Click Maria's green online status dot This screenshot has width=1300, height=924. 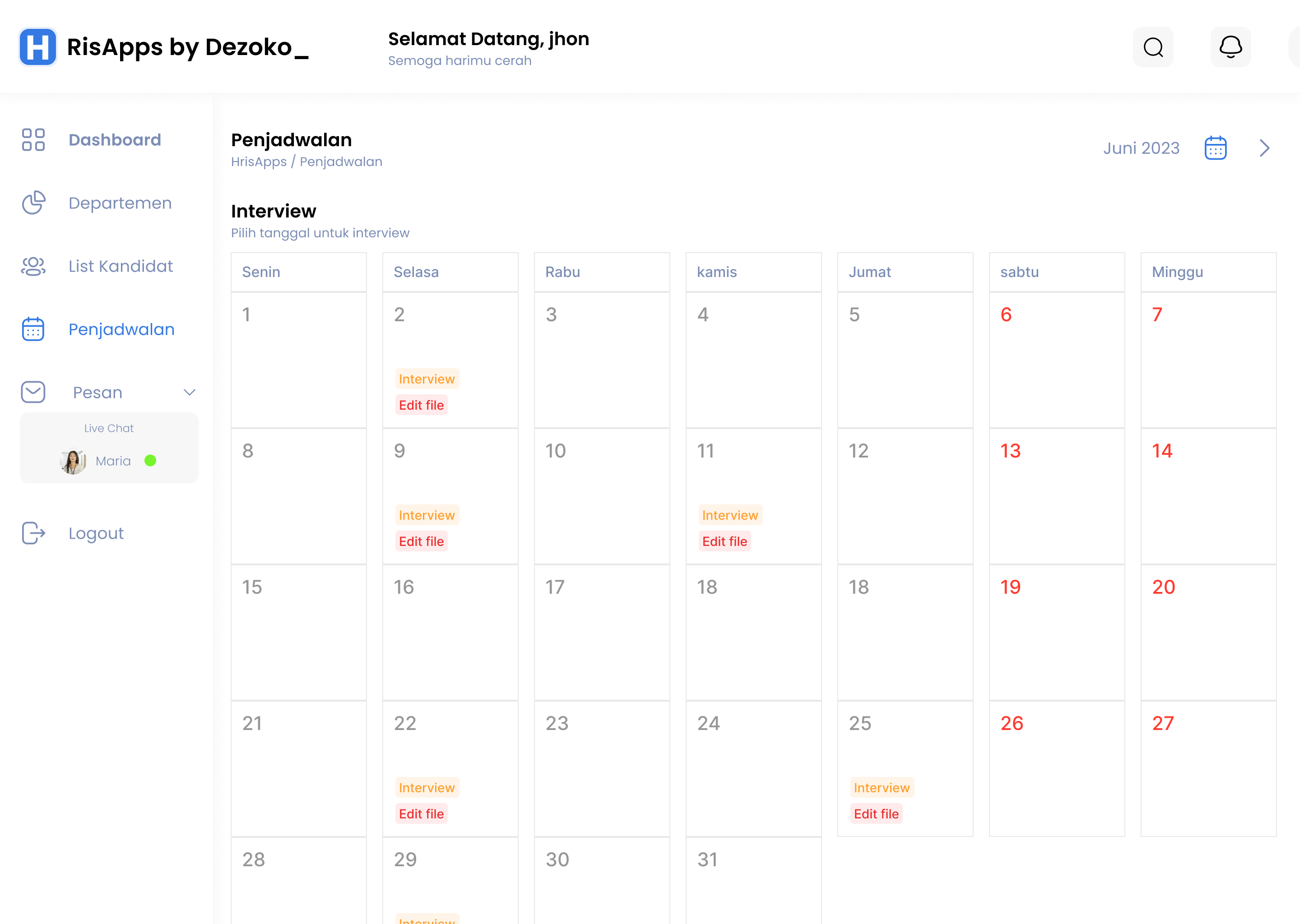pyautogui.click(x=150, y=461)
